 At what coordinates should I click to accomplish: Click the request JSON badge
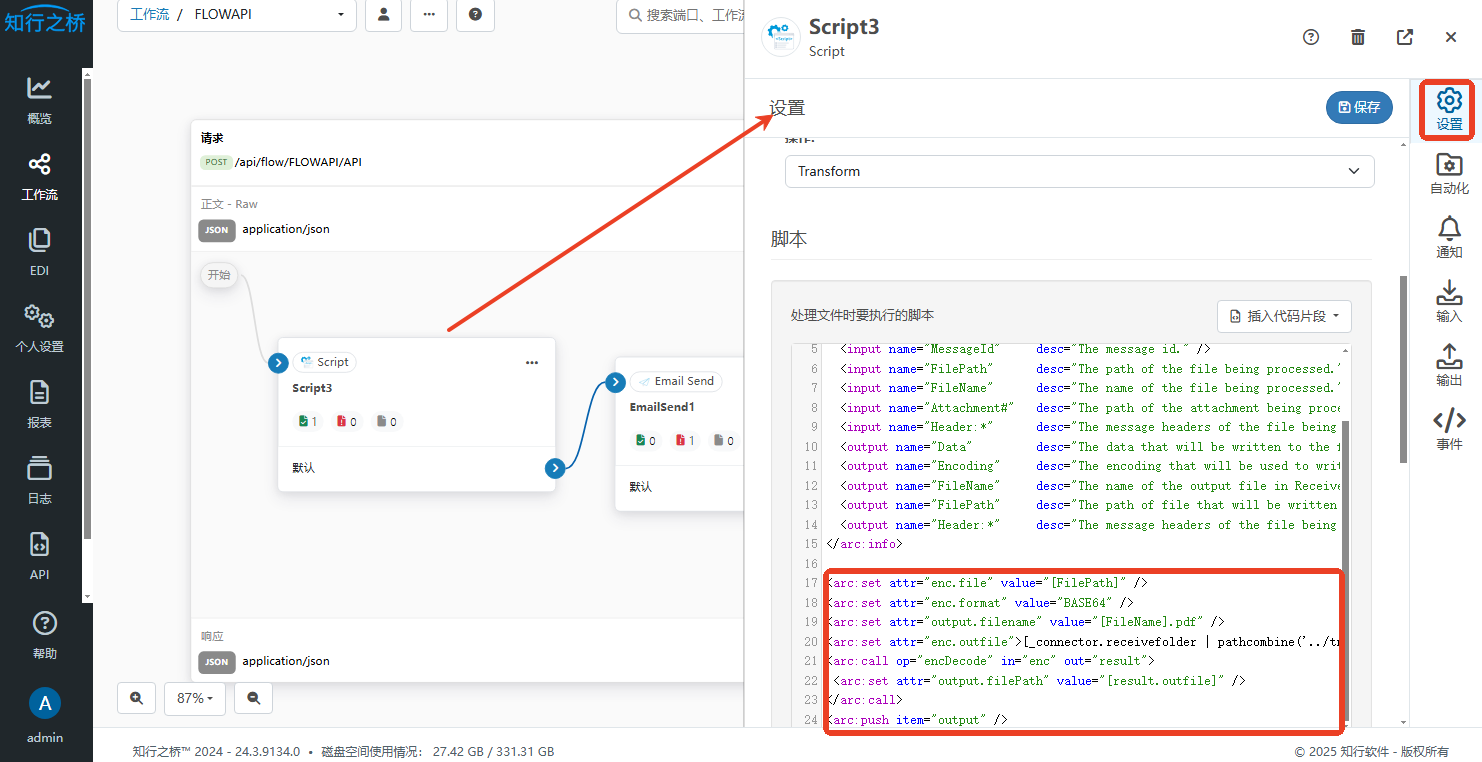coord(217,230)
